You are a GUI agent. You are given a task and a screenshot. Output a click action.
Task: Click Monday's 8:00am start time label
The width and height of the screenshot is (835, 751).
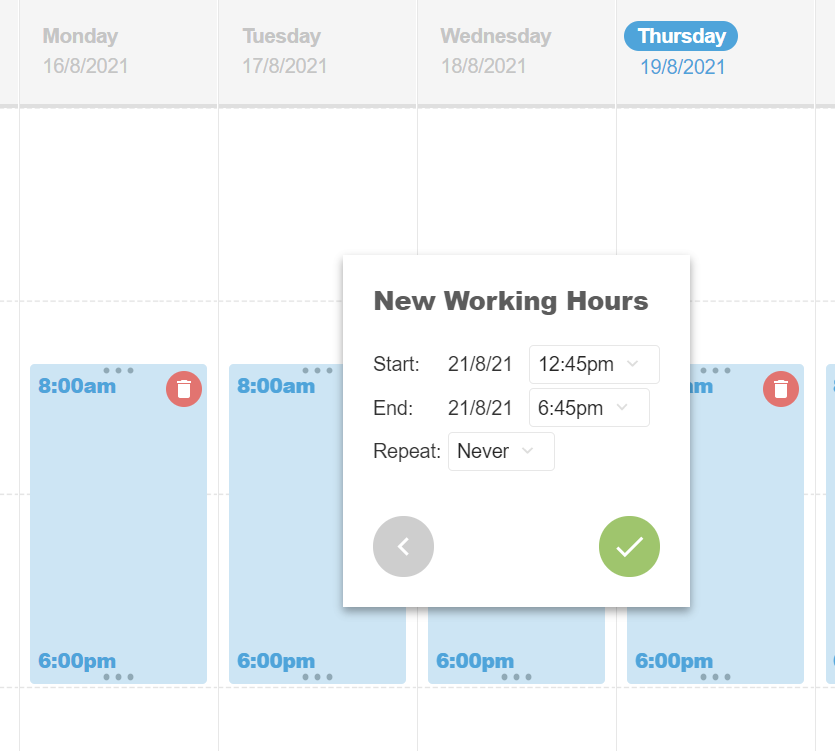[x=77, y=385]
